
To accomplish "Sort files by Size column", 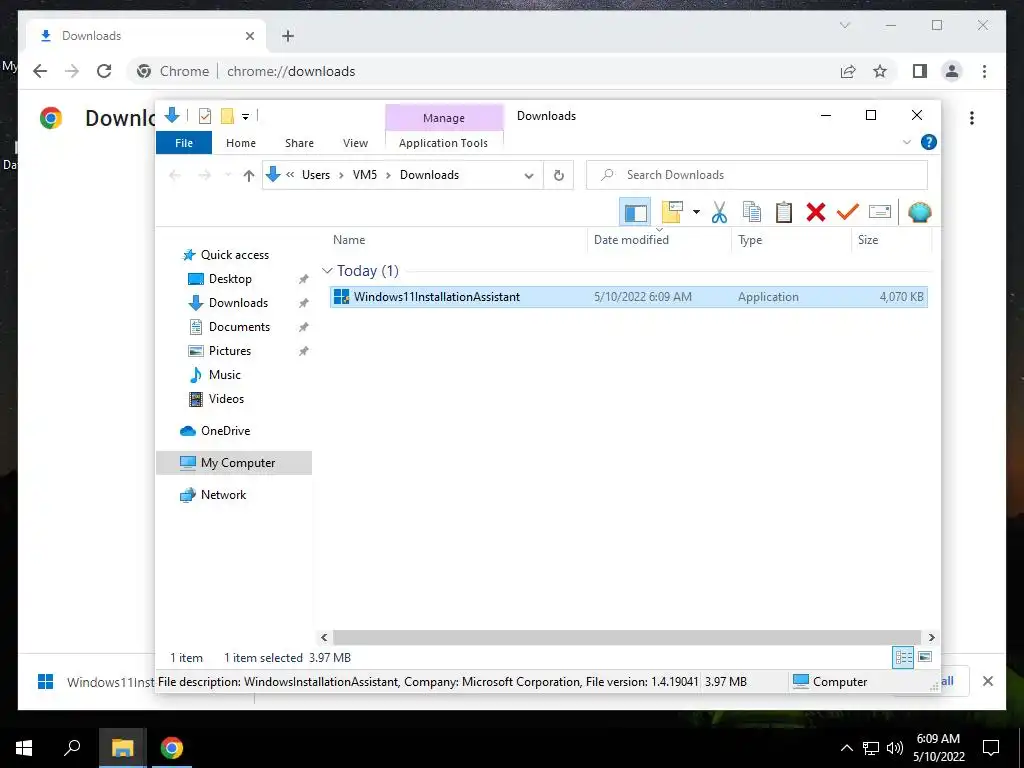I will 868,240.
